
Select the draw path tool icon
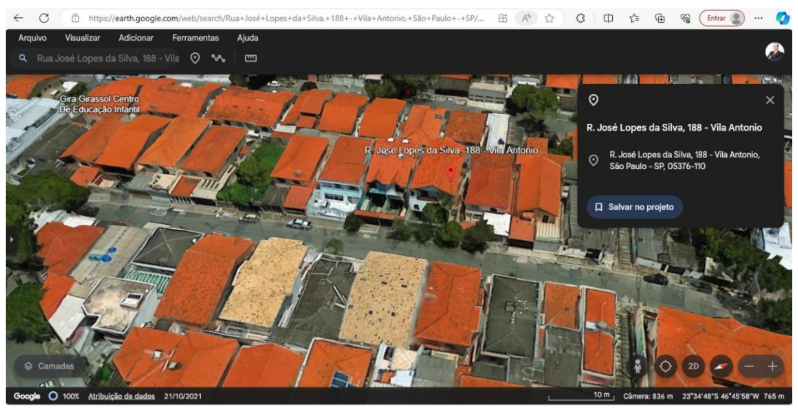[x=218, y=58]
